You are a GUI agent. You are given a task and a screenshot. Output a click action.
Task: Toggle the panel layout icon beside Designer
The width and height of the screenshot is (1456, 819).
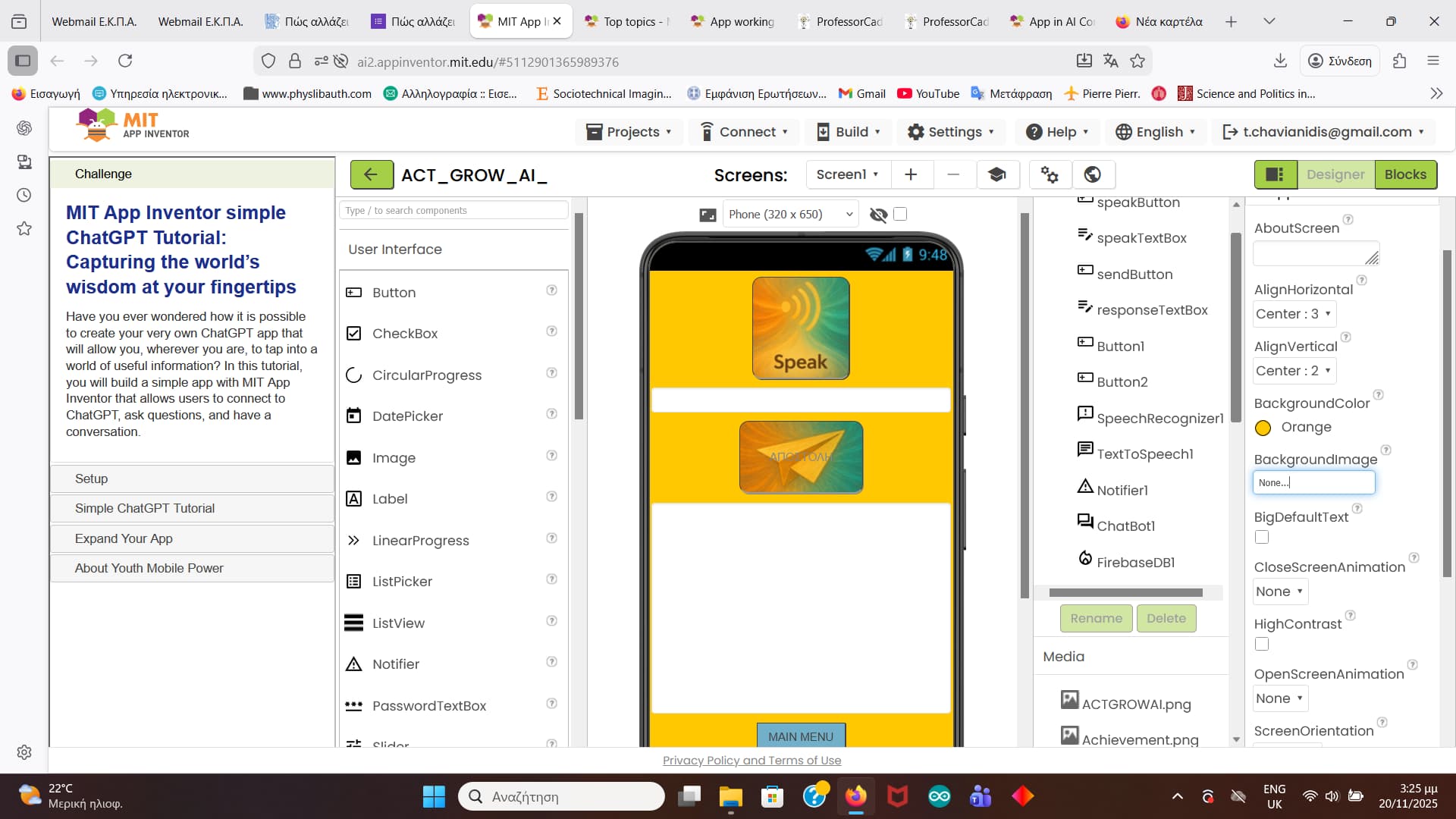click(x=1275, y=174)
